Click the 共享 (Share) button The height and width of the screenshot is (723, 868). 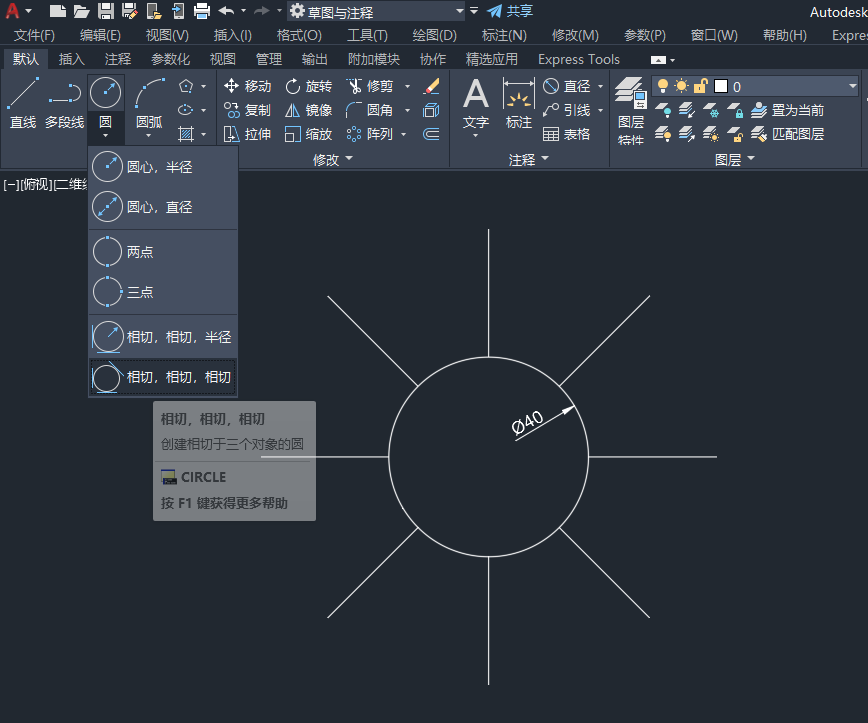510,11
